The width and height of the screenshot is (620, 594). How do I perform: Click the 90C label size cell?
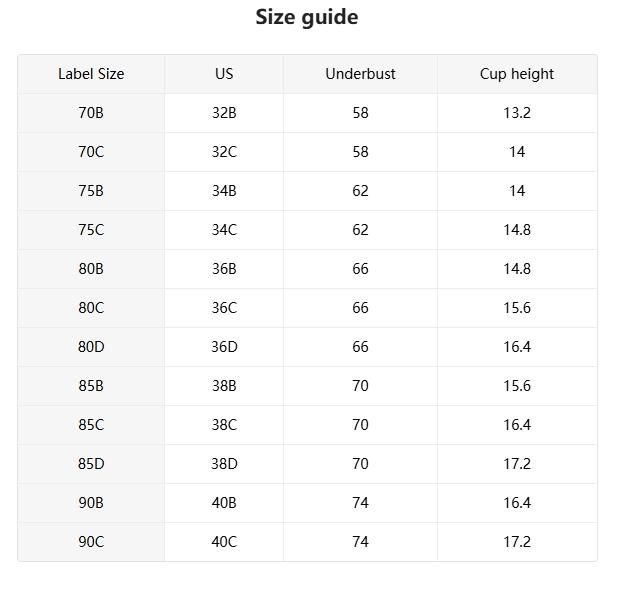[x=91, y=542]
